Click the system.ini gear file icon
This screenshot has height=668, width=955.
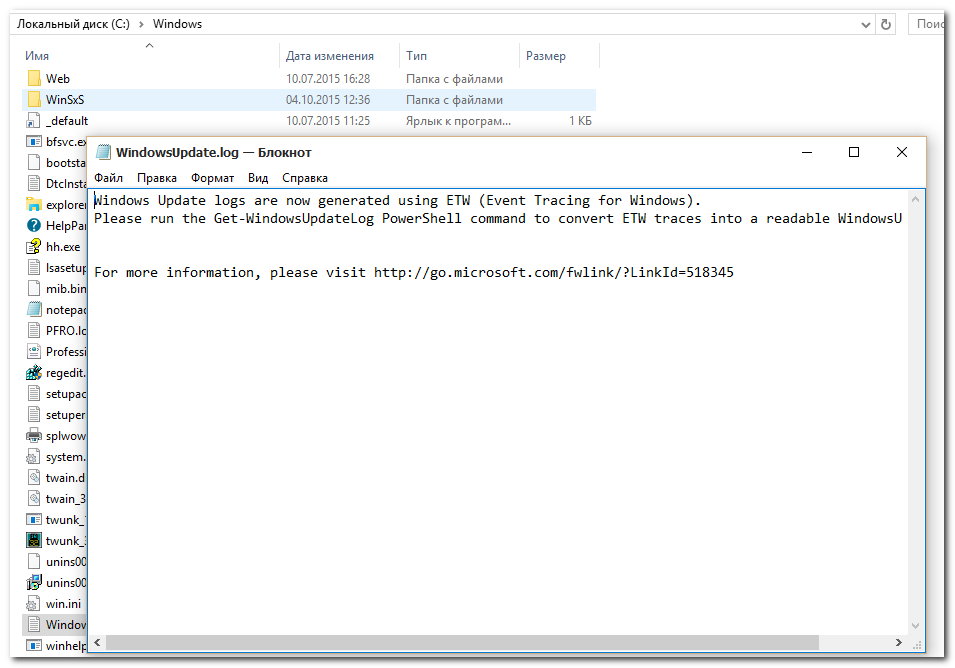[34, 457]
